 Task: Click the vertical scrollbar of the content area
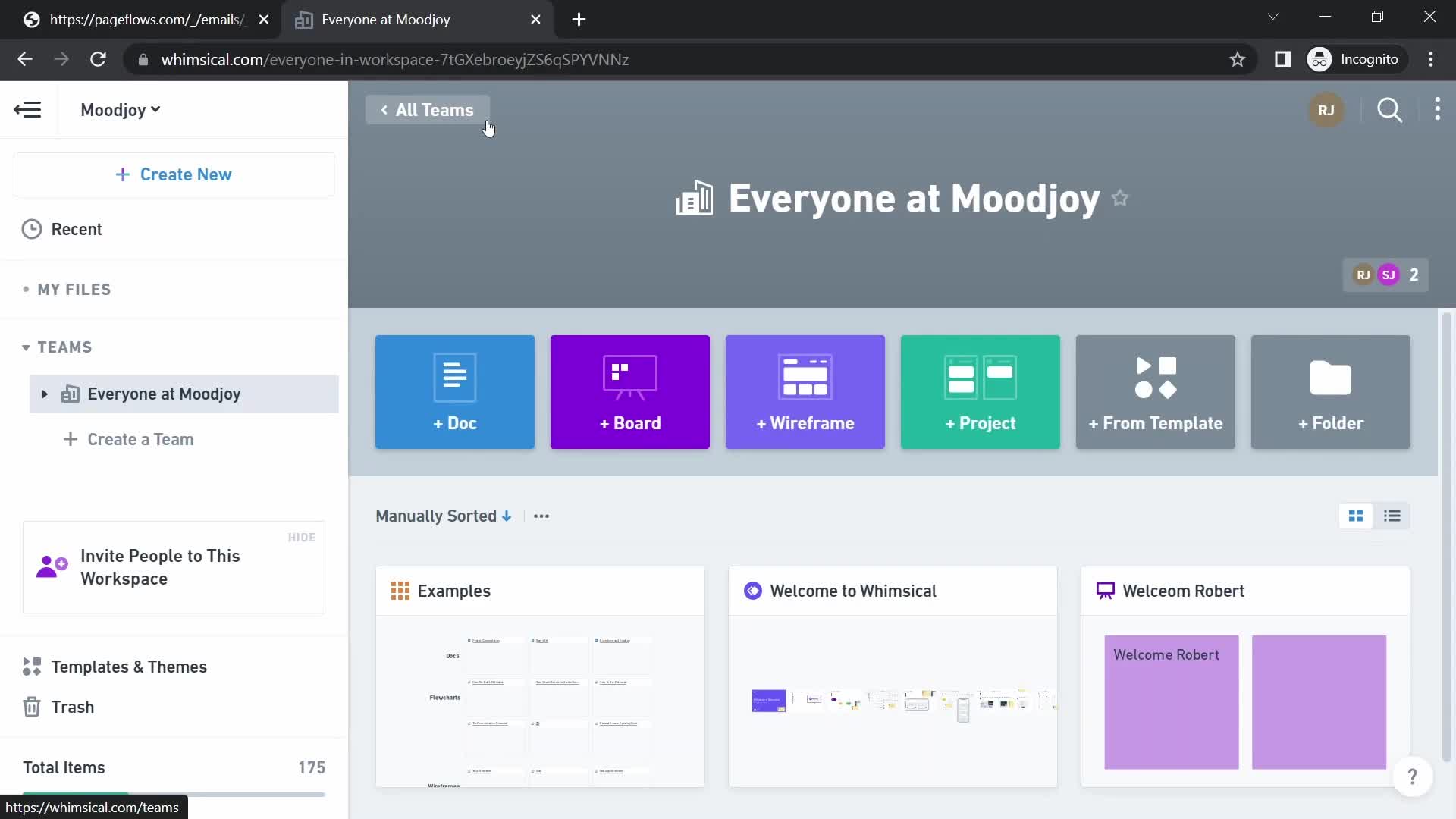[x=1447, y=535]
